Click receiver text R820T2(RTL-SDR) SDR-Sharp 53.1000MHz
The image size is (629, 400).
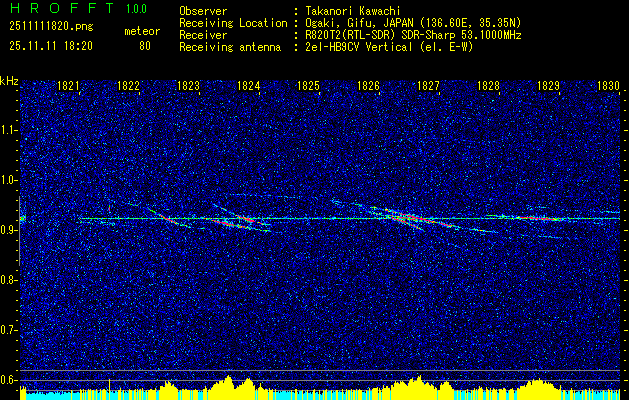413,35
